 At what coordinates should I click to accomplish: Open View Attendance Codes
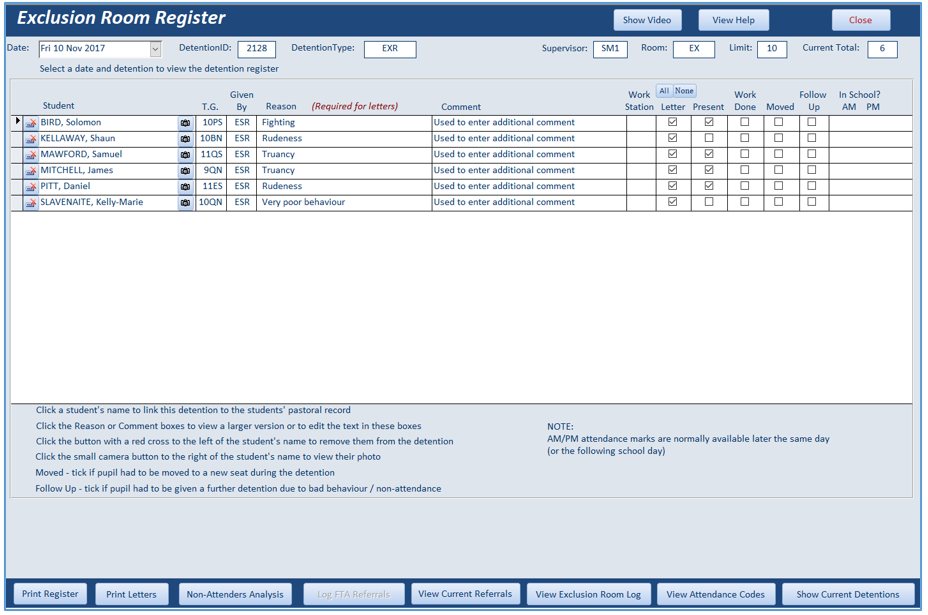(x=716, y=594)
